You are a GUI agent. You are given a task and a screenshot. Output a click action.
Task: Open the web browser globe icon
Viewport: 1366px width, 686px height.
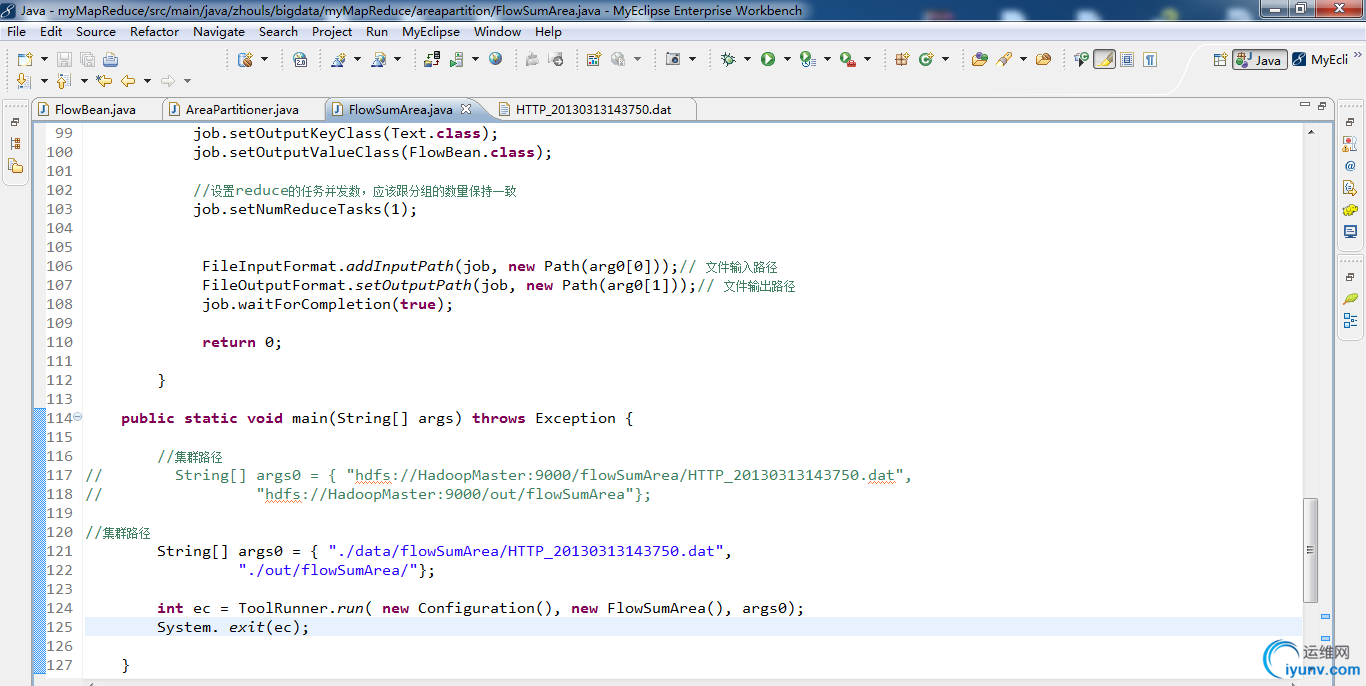pyautogui.click(x=495, y=60)
